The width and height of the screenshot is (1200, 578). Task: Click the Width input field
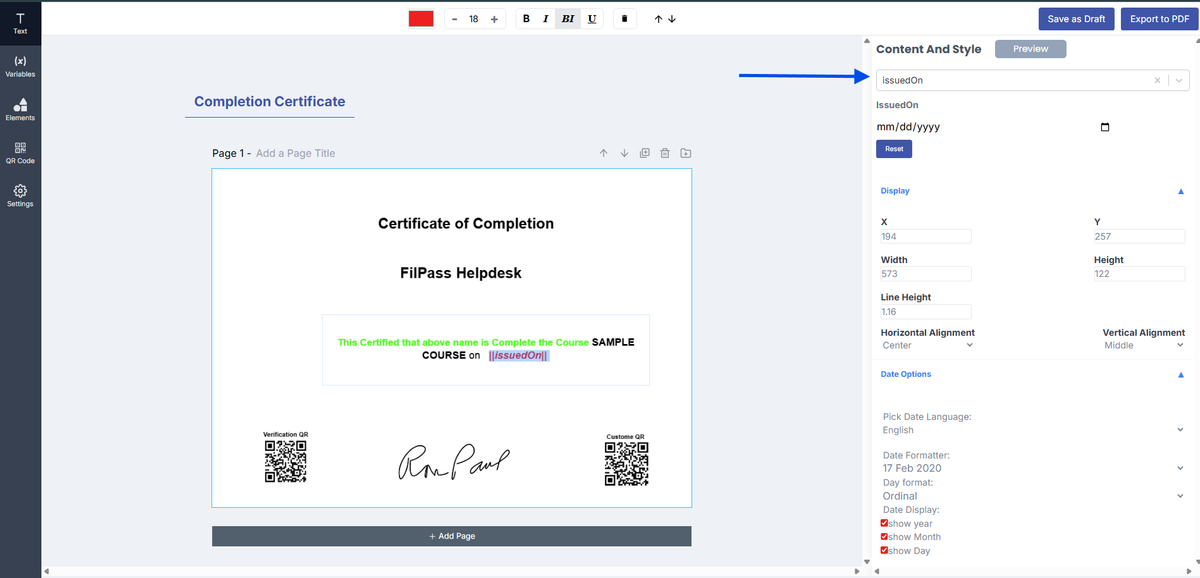click(x=925, y=274)
